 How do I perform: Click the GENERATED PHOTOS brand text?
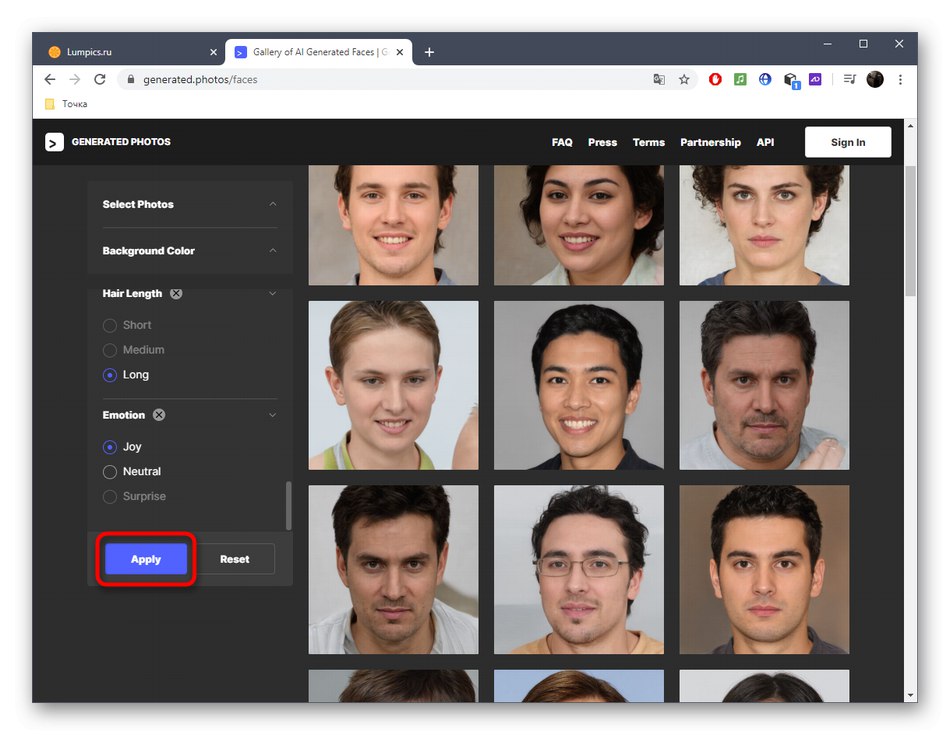121,142
